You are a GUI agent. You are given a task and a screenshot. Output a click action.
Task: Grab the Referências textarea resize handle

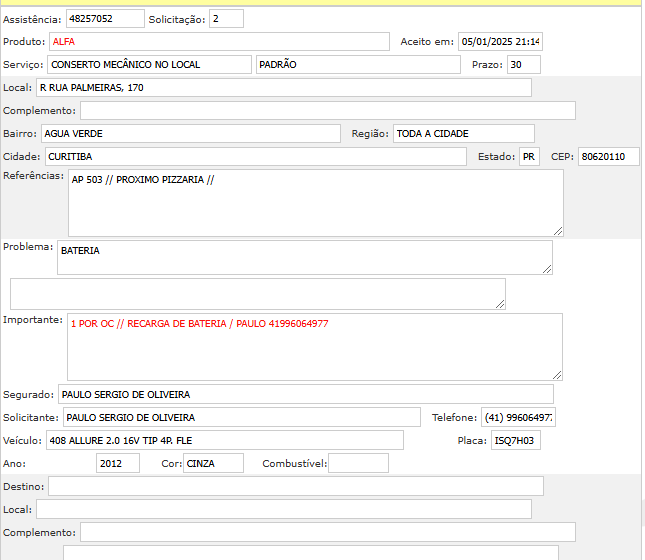558,231
